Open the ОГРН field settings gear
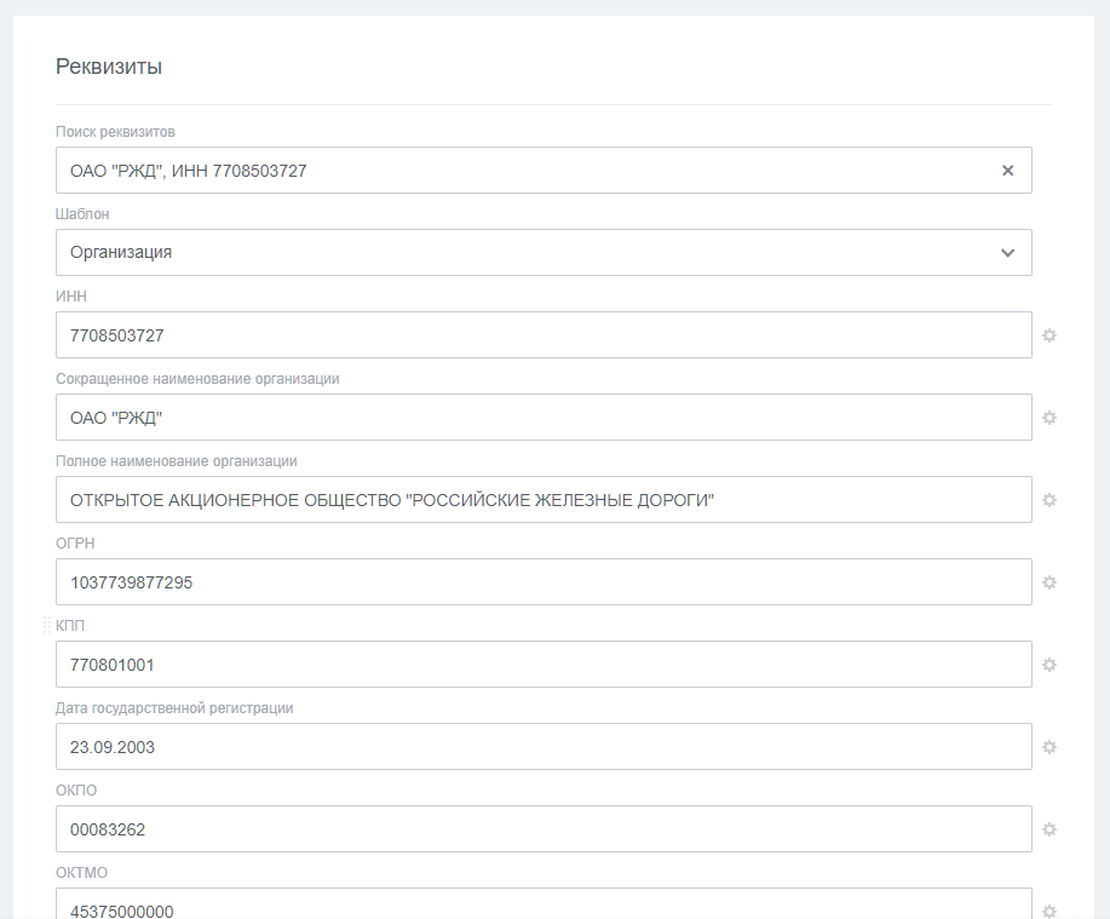 pos(1049,582)
